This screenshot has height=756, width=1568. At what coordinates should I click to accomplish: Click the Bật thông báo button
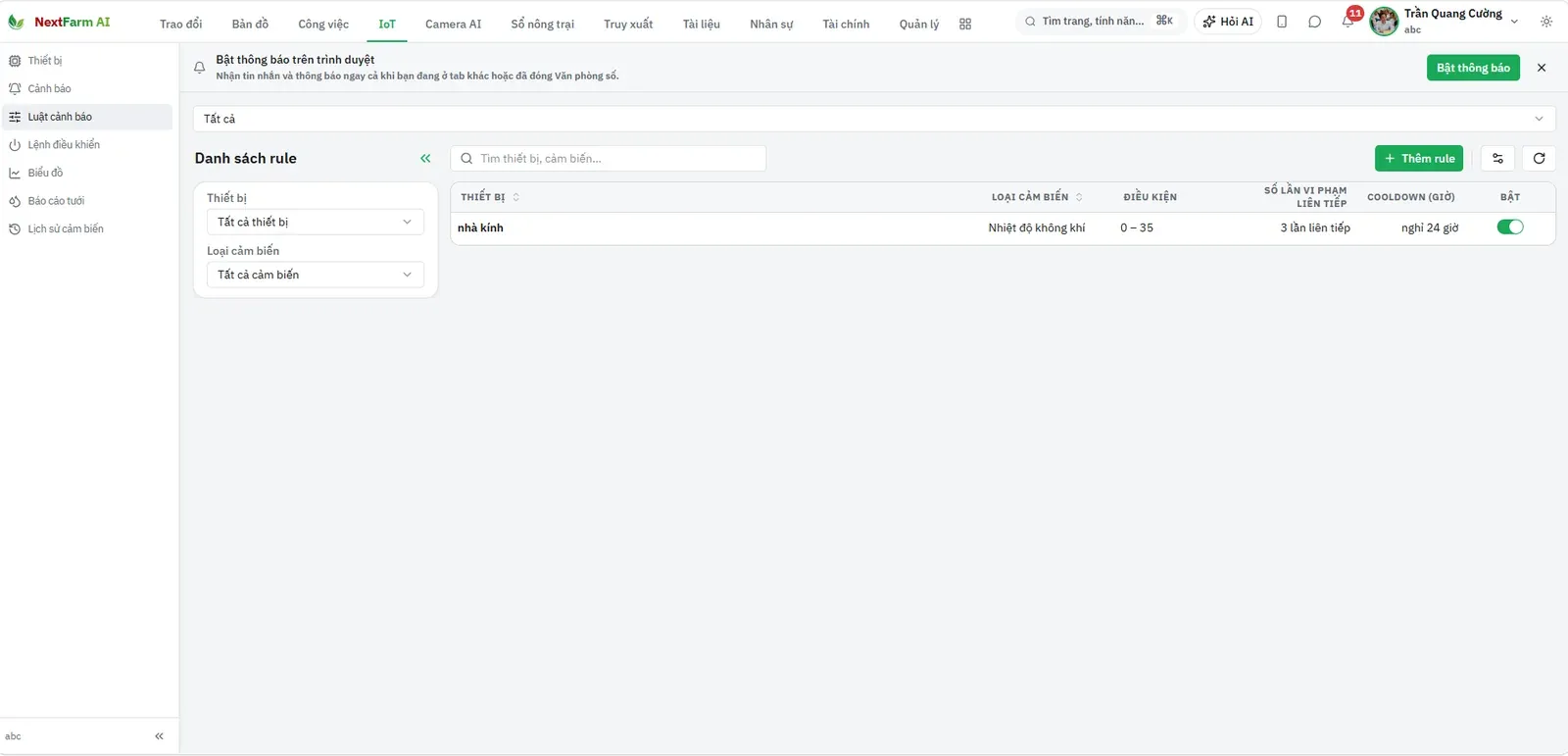pos(1473,68)
